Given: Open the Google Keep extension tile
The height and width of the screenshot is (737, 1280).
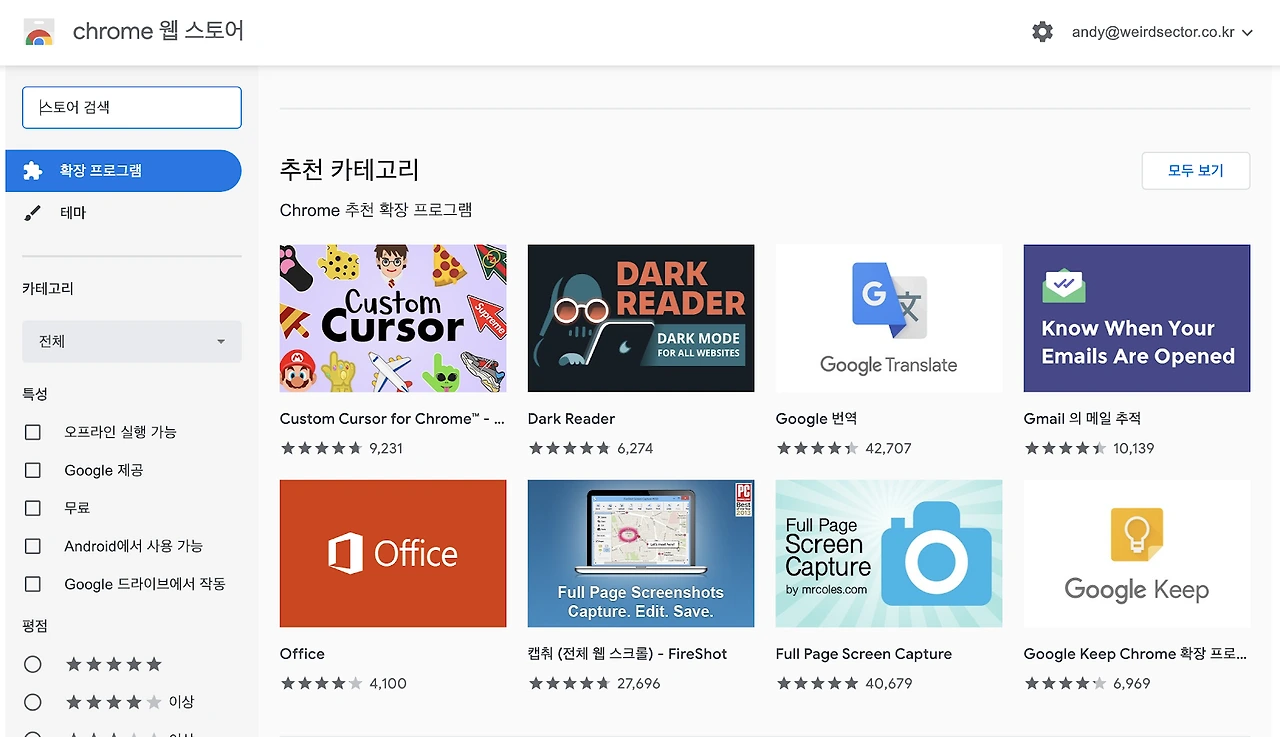Looking at the screenshot, I should pyautogui.click(x=1137, y=553).
